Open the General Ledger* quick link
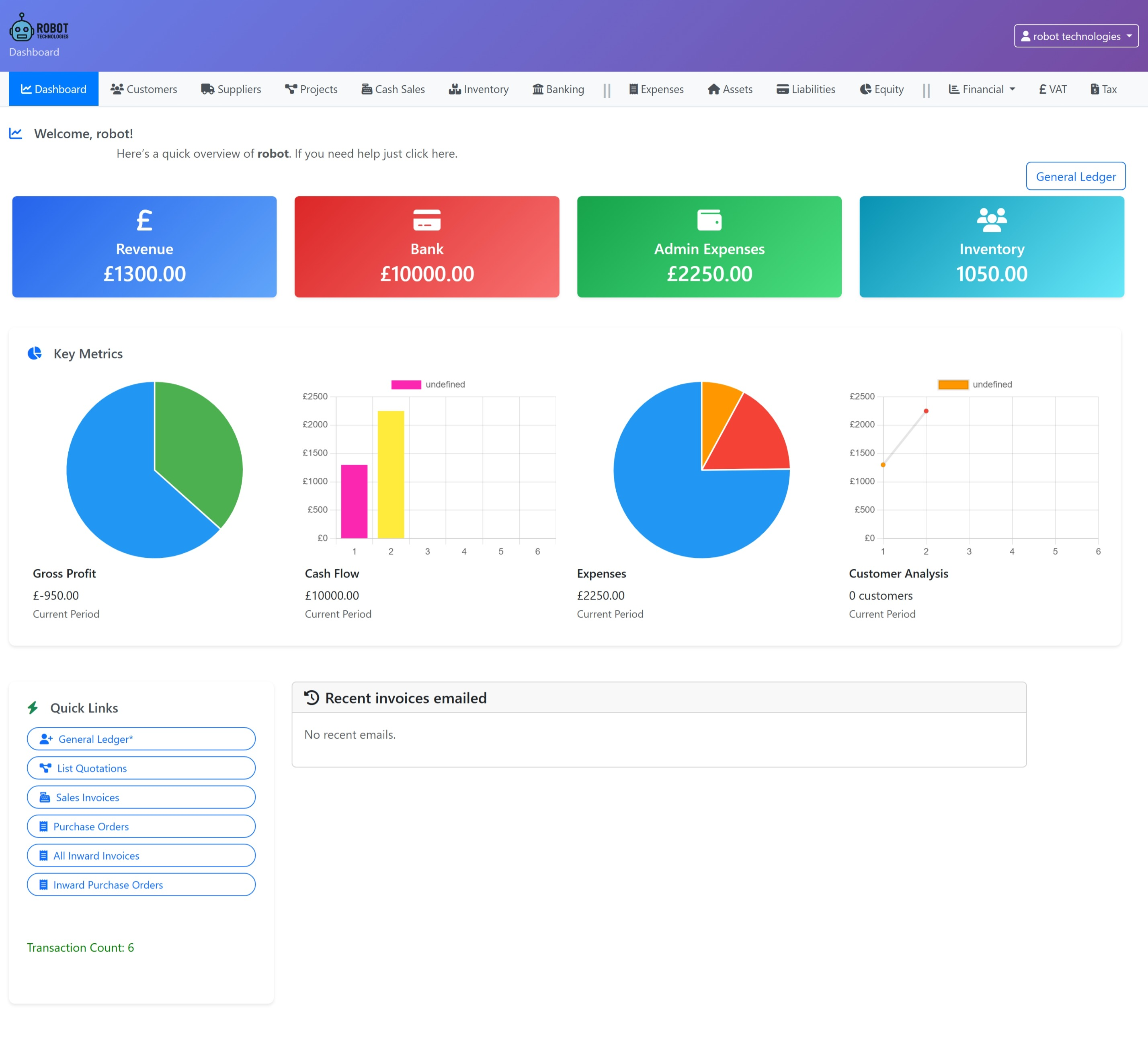 [141, 739]
